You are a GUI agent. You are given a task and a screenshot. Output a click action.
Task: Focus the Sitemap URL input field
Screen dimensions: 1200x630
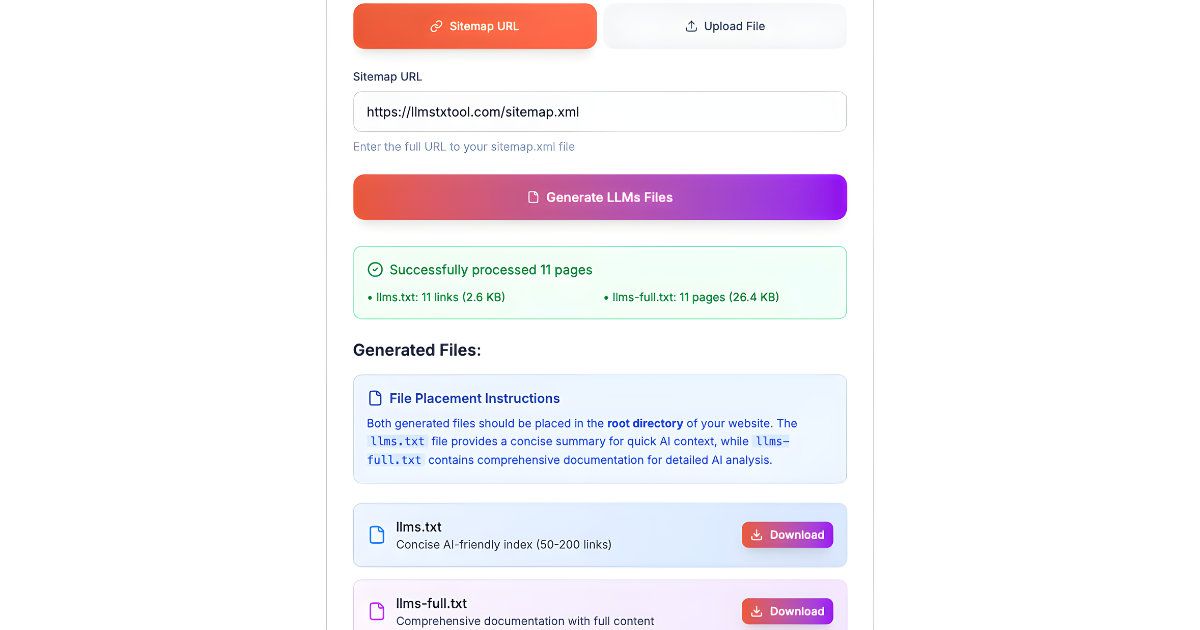(x=600, y=112)
